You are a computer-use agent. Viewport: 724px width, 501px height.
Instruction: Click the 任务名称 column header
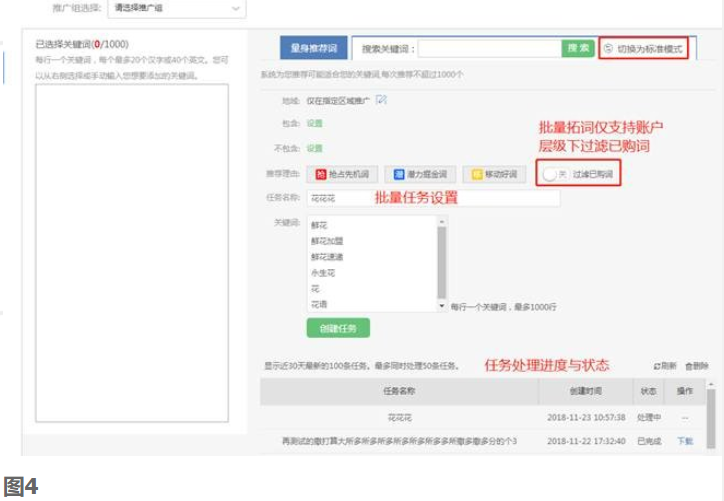pyautogui.click(x=399, y=391)
